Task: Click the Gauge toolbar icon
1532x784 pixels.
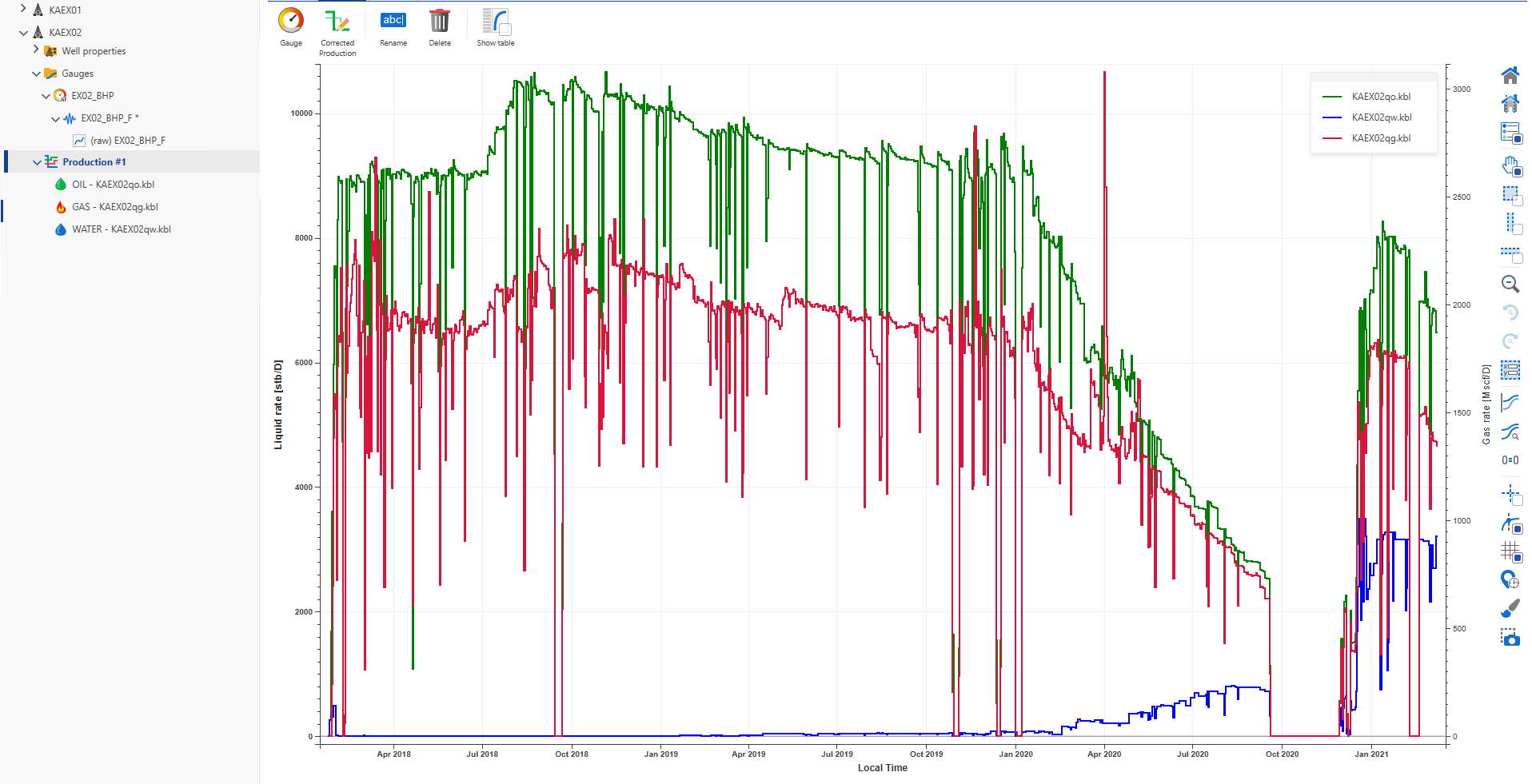Action: click(291, 22)
